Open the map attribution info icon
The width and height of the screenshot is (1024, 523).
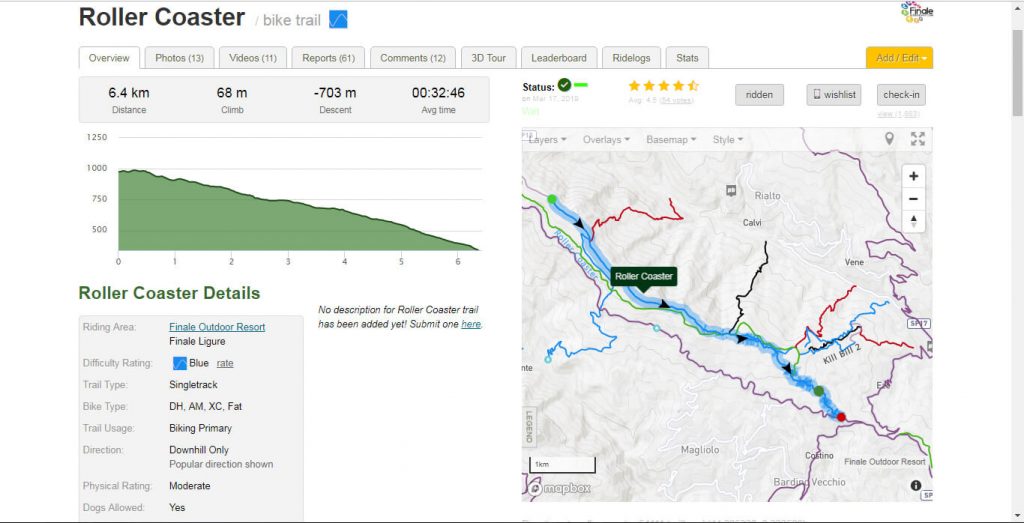[x=916, y=485]
